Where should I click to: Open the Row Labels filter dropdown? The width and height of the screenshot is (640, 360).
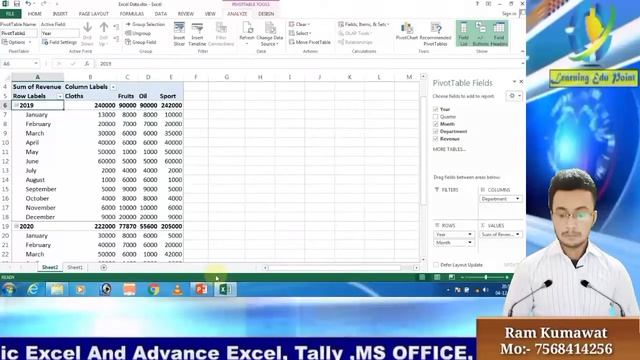(x=60, y=96)
